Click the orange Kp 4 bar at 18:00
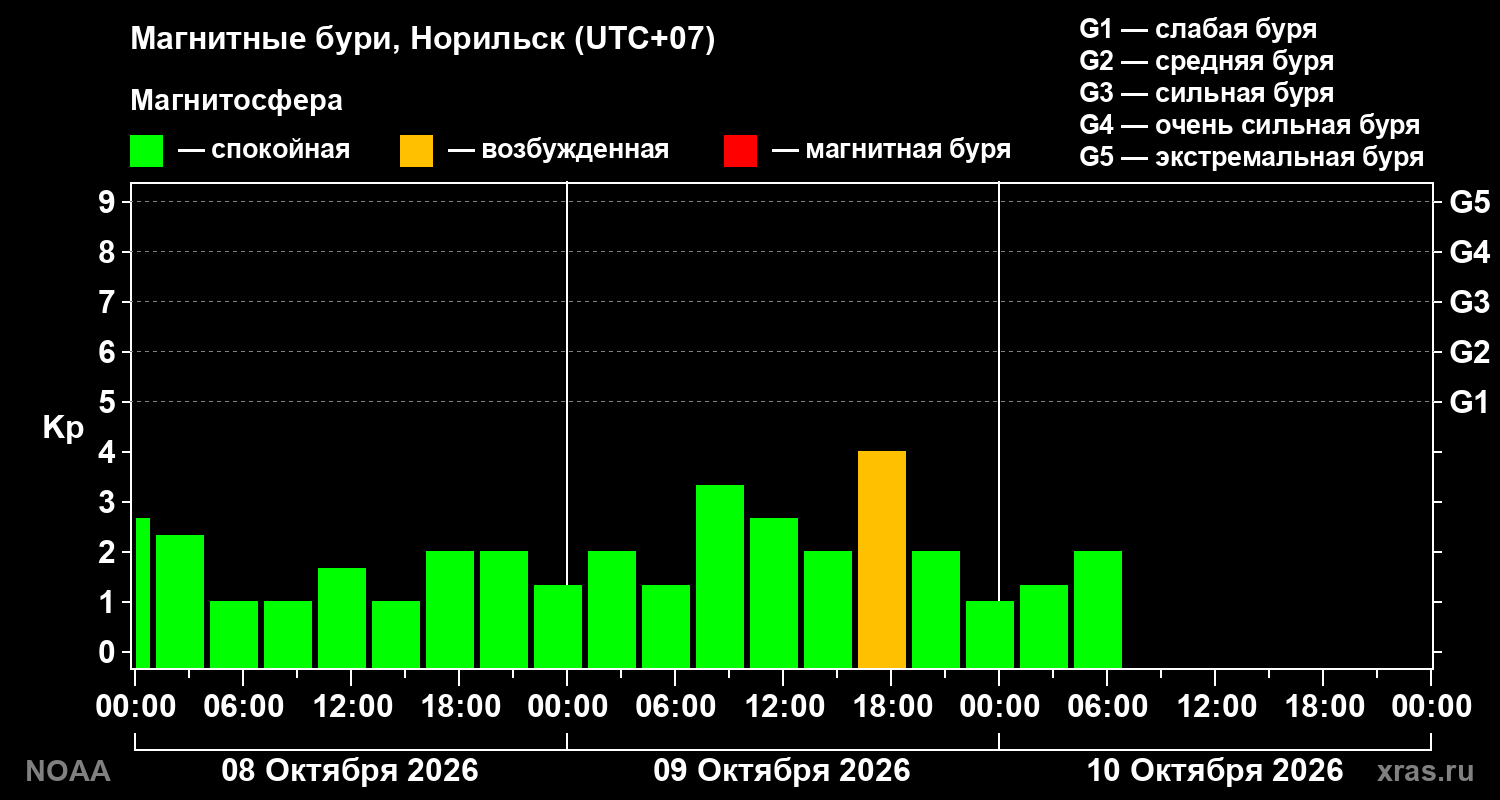This screenshot has width=1500, height=800. coord(882,559)
